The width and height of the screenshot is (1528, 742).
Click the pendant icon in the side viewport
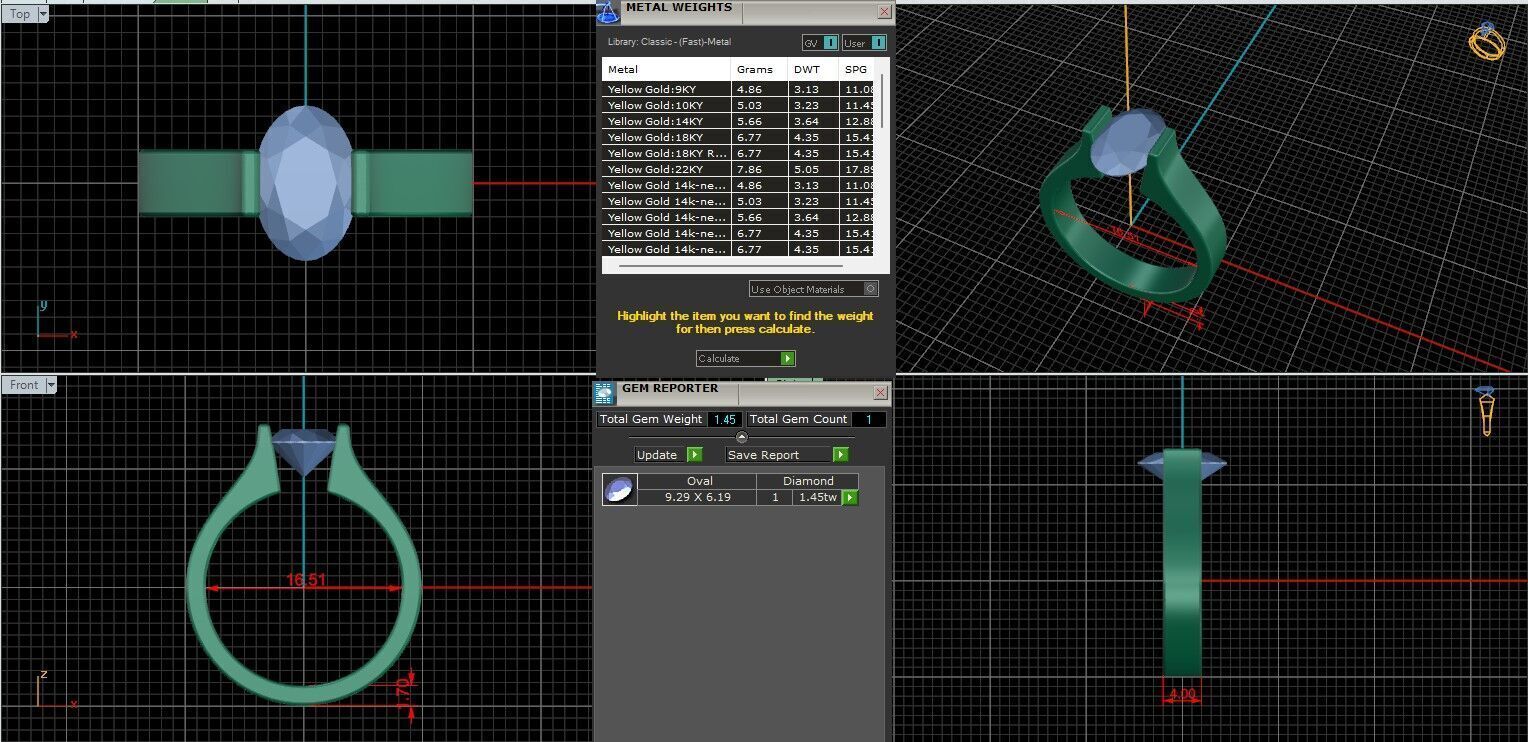[1486, 410]
